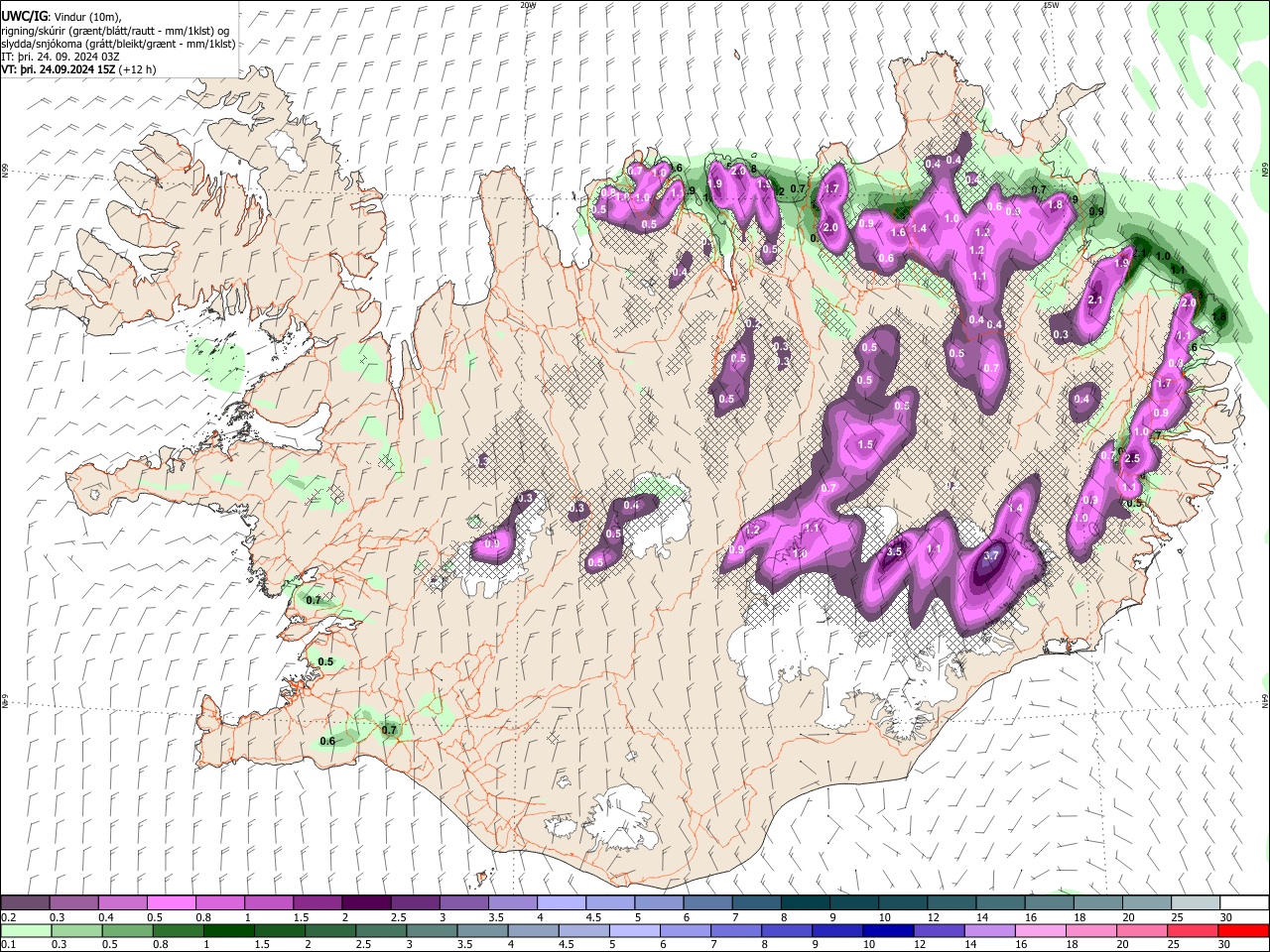The image size is (1270, 952).
Task: Select bright red swatch after 30 on rain scale
Action: pyautogui.click(x=1243, y=930)
